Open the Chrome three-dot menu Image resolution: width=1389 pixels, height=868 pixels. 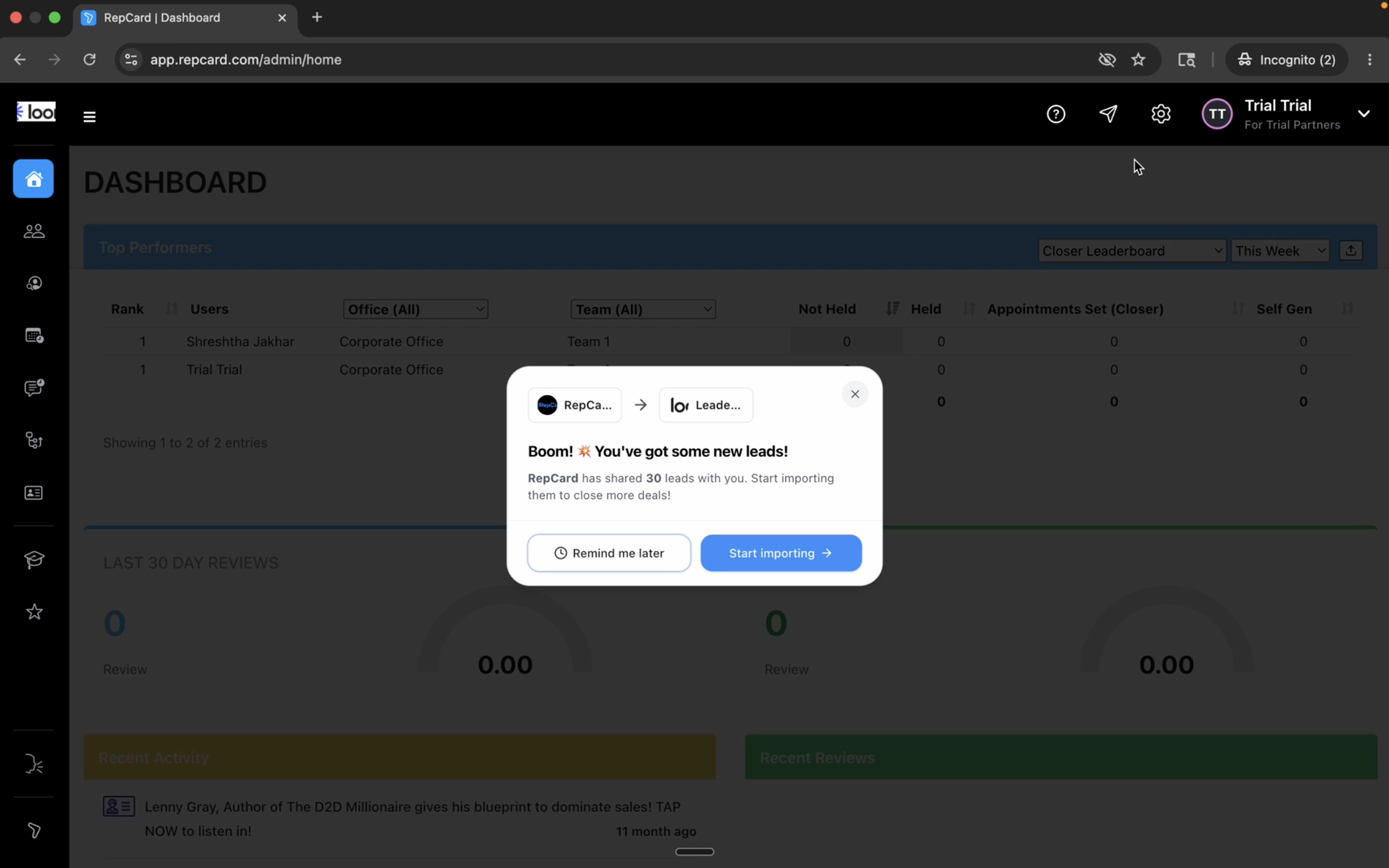[1370, 60]
